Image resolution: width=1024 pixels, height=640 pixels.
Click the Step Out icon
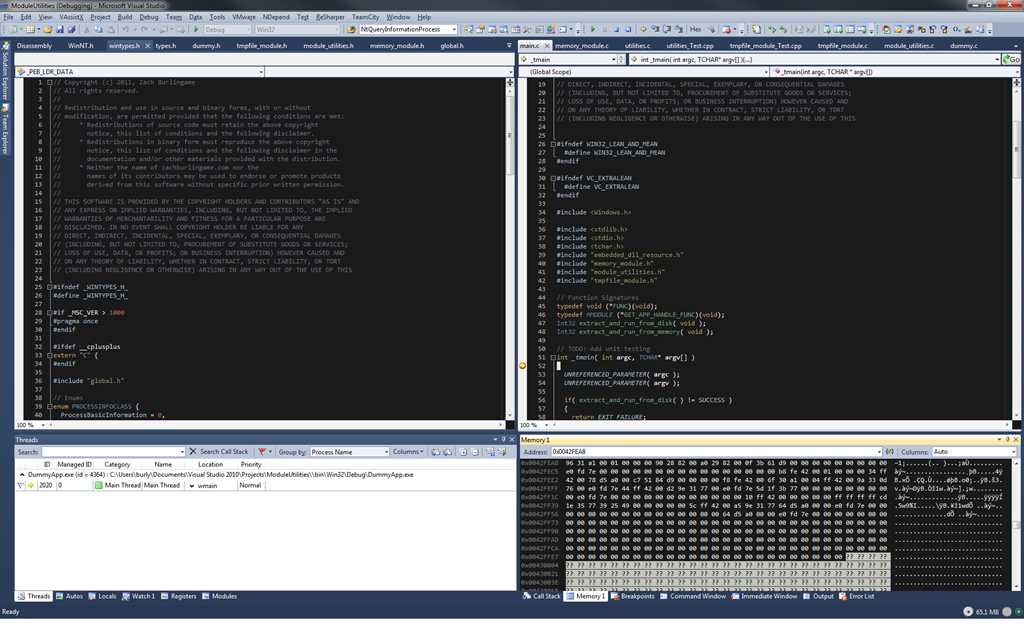coord(679,29)
